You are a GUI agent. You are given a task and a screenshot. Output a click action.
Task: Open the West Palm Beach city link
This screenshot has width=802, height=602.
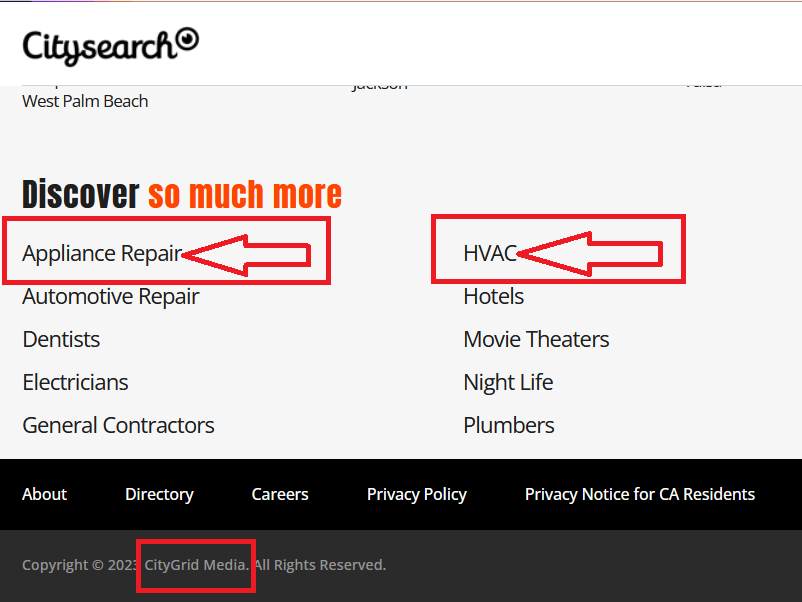click(85, 101)
